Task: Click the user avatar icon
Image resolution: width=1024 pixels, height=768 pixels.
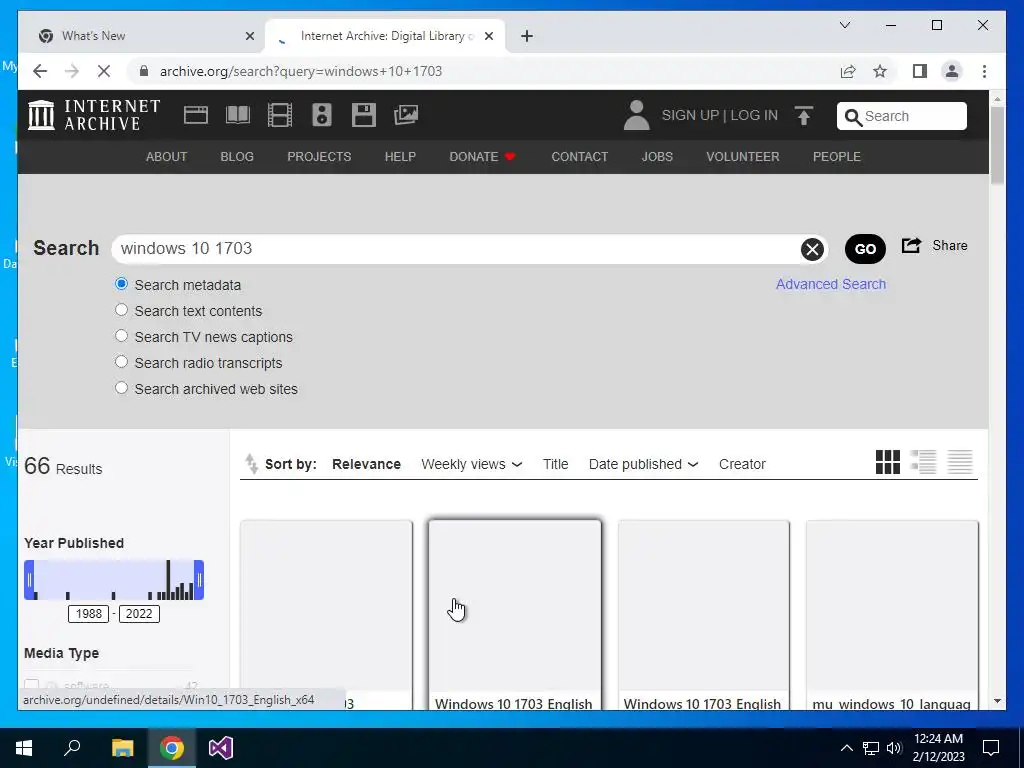Action: click(636, 115)
